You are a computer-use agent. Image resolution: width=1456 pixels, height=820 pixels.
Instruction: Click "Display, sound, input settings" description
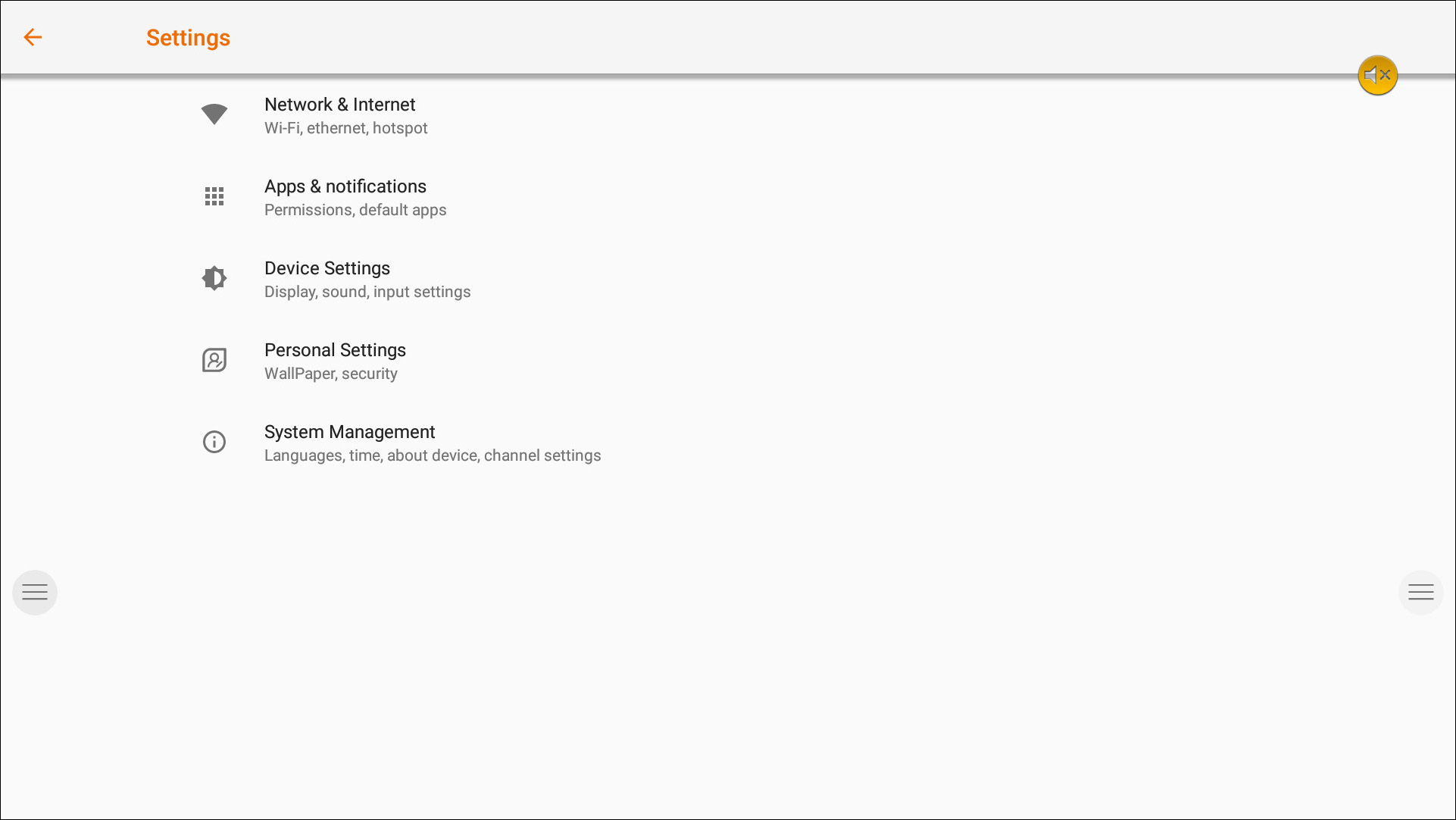click(x=367, y=292)
